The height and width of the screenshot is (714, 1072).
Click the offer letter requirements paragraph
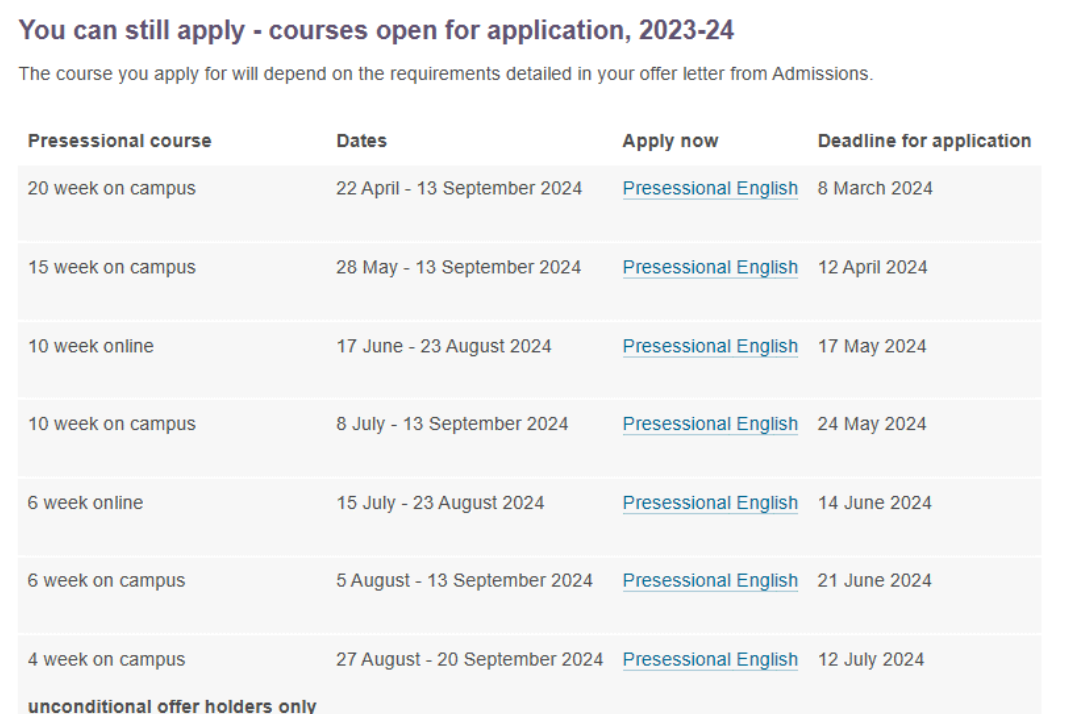click(446, 75)
